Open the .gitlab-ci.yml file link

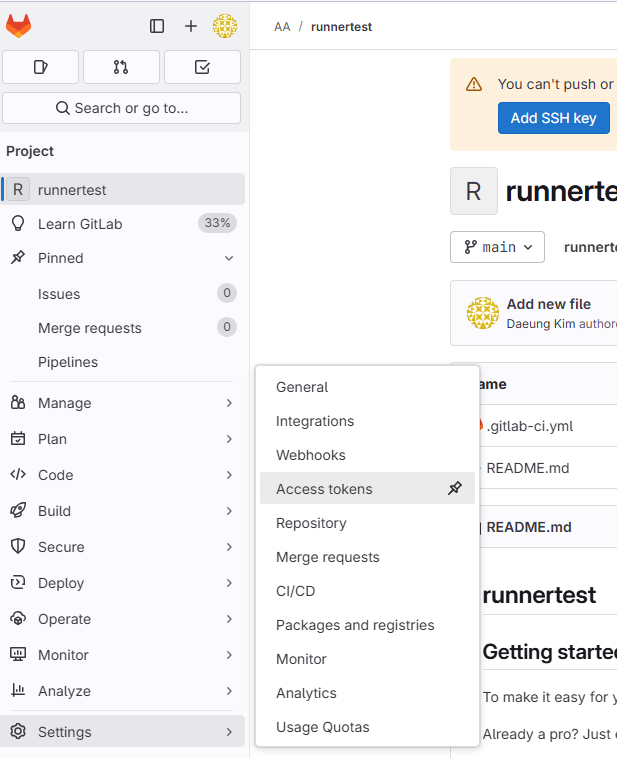click(529, 426)
